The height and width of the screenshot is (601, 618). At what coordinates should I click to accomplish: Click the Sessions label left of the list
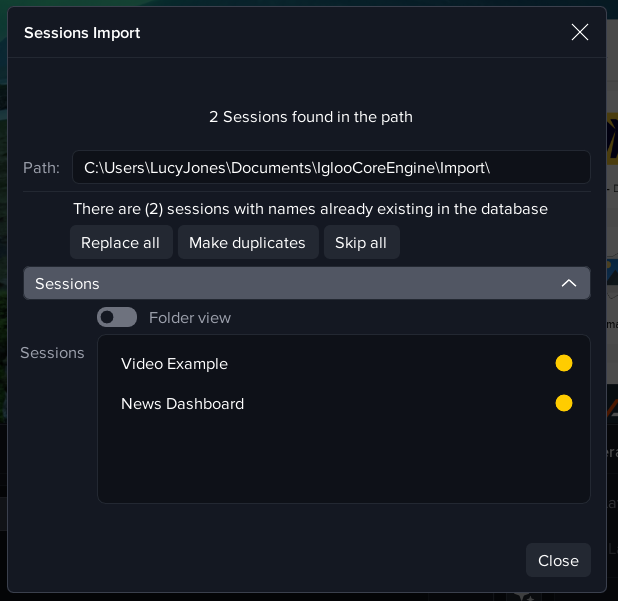pos(52,353)
